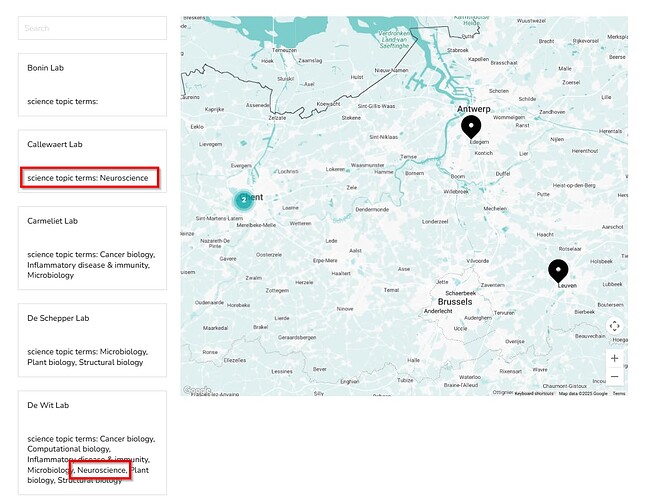
Task: Zoom in with the map plus button
Action: pos(614,358)
